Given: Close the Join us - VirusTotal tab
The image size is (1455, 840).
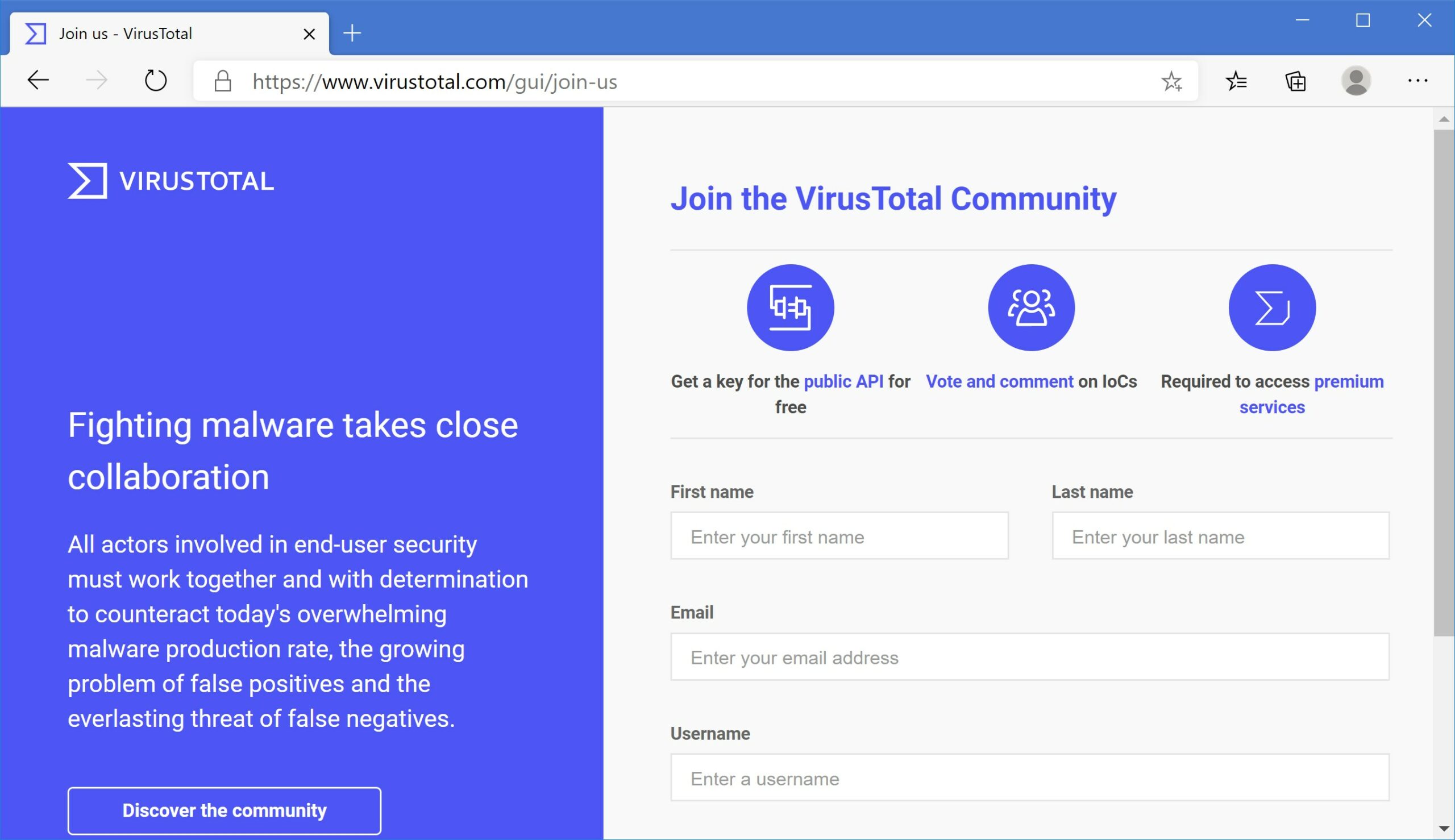Looking at the screenshot, I should tap(309, 34).
